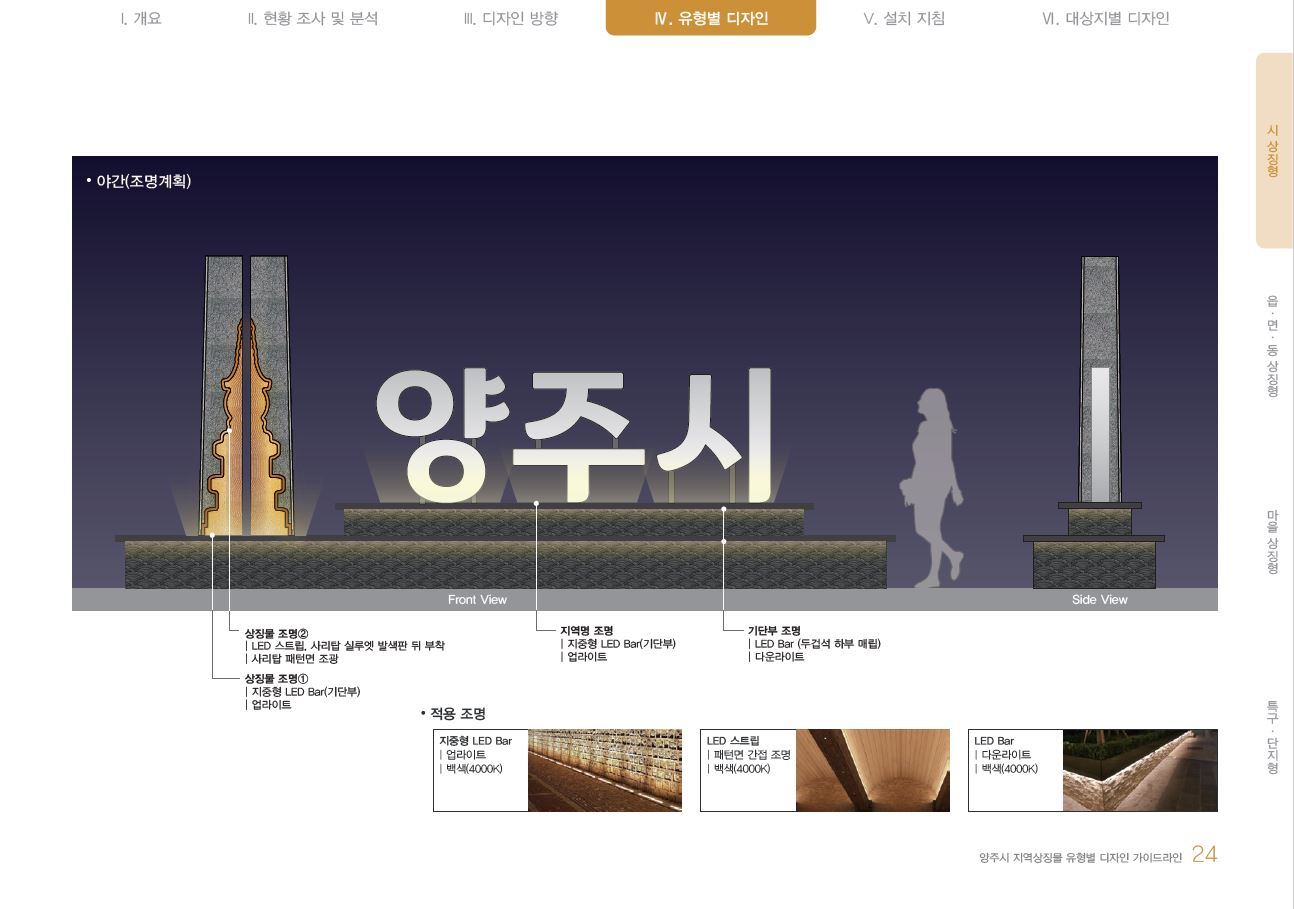This screenshot has height=909, width=1294.
Task: Click the page number 24
Action: 1204,854
